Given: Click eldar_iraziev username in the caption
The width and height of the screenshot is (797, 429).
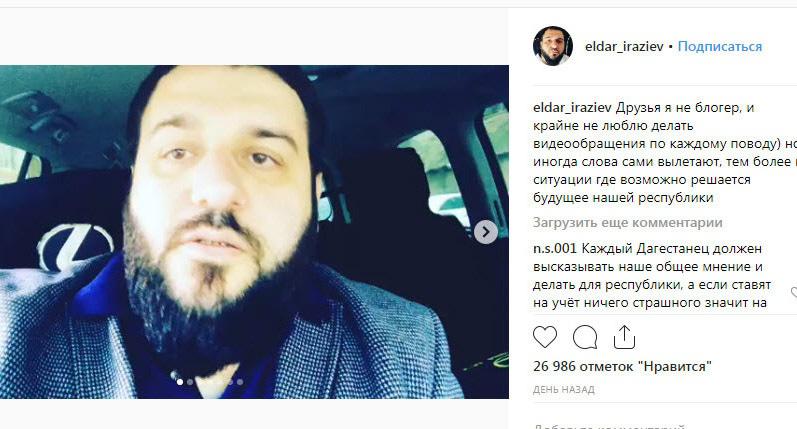Looking at the screenshot, I should coord(572,108).
